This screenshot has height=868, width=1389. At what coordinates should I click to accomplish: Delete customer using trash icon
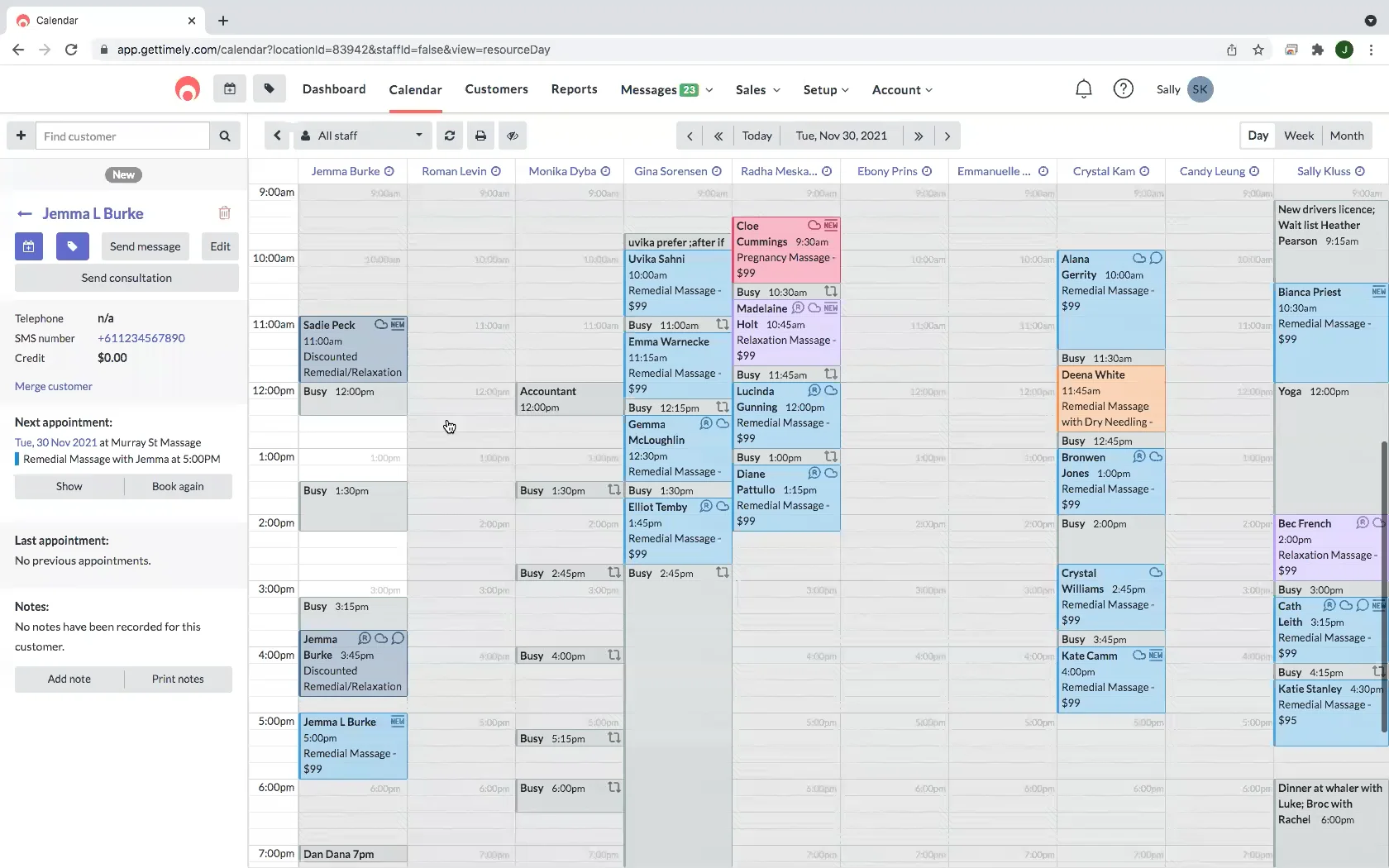click(224, 213)
